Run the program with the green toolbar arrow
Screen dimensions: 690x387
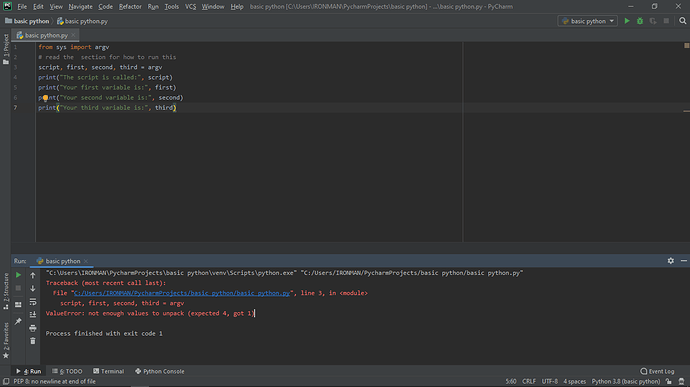[627, 21]
